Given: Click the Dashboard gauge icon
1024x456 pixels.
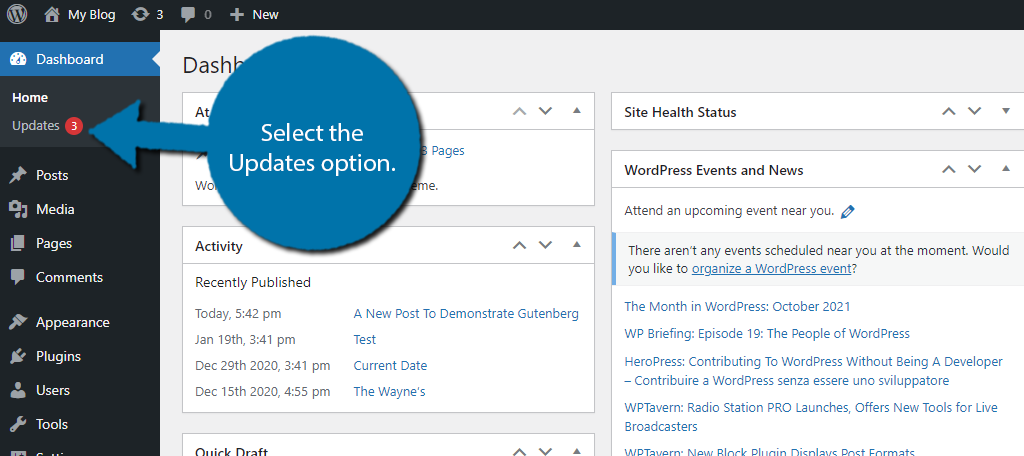Looking at the screenshot, I should click(x=18, y=59).
